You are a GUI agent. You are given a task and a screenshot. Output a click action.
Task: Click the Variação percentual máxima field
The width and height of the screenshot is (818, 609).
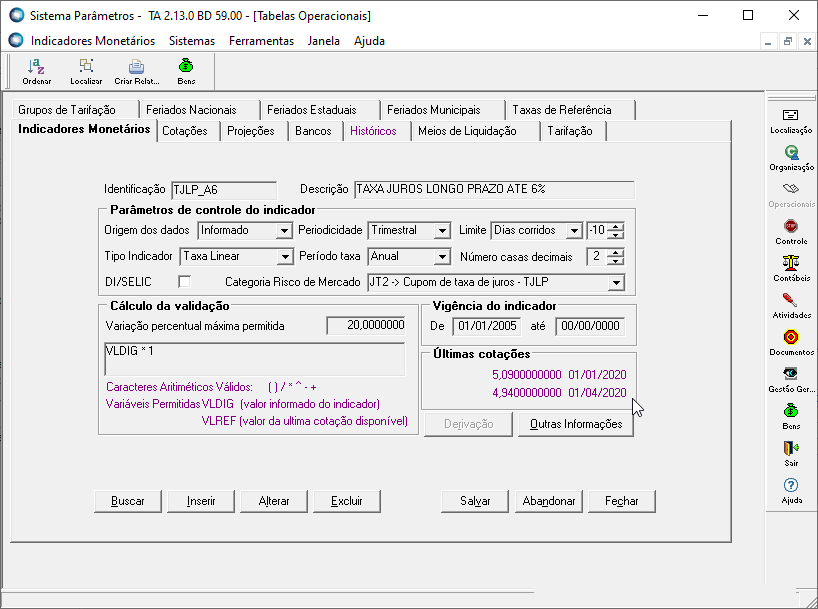[x=366, y=326]
